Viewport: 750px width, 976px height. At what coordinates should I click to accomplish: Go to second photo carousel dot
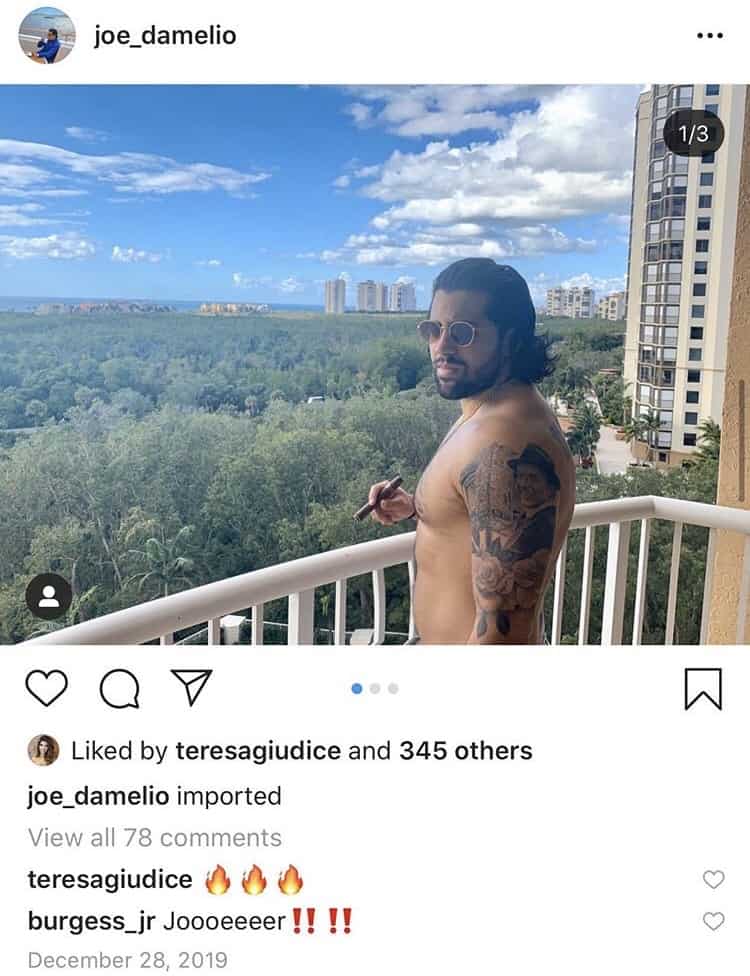coord(375,688)
